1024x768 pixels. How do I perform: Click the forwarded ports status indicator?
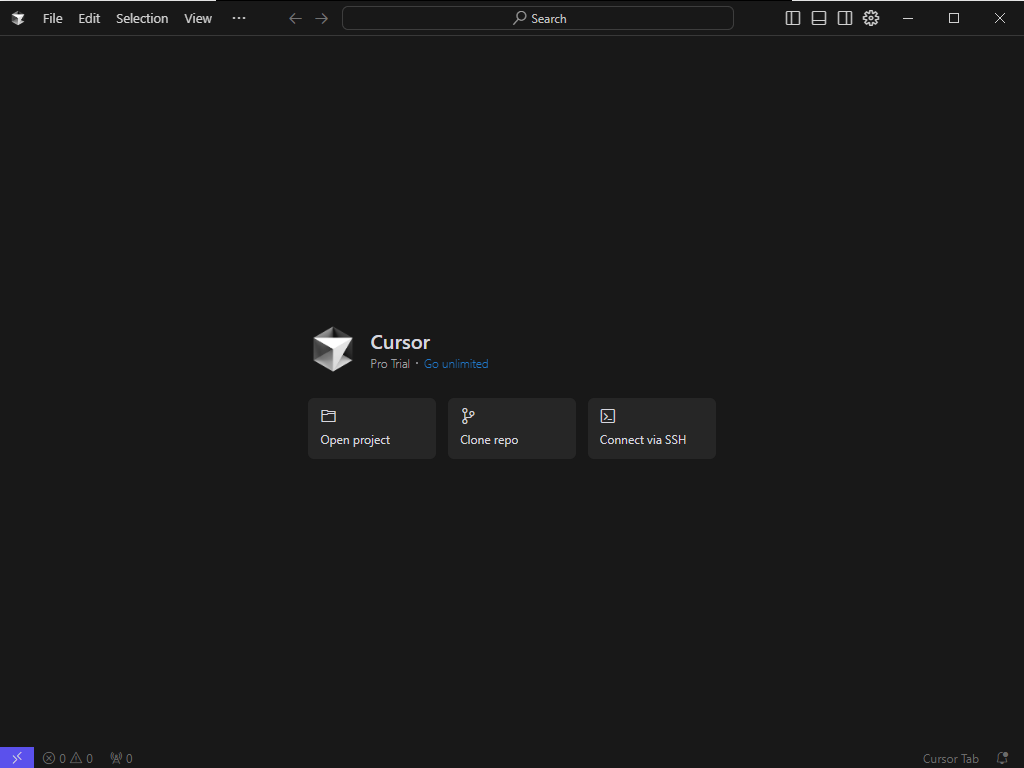pyautogui.click(x=121, y=758)
